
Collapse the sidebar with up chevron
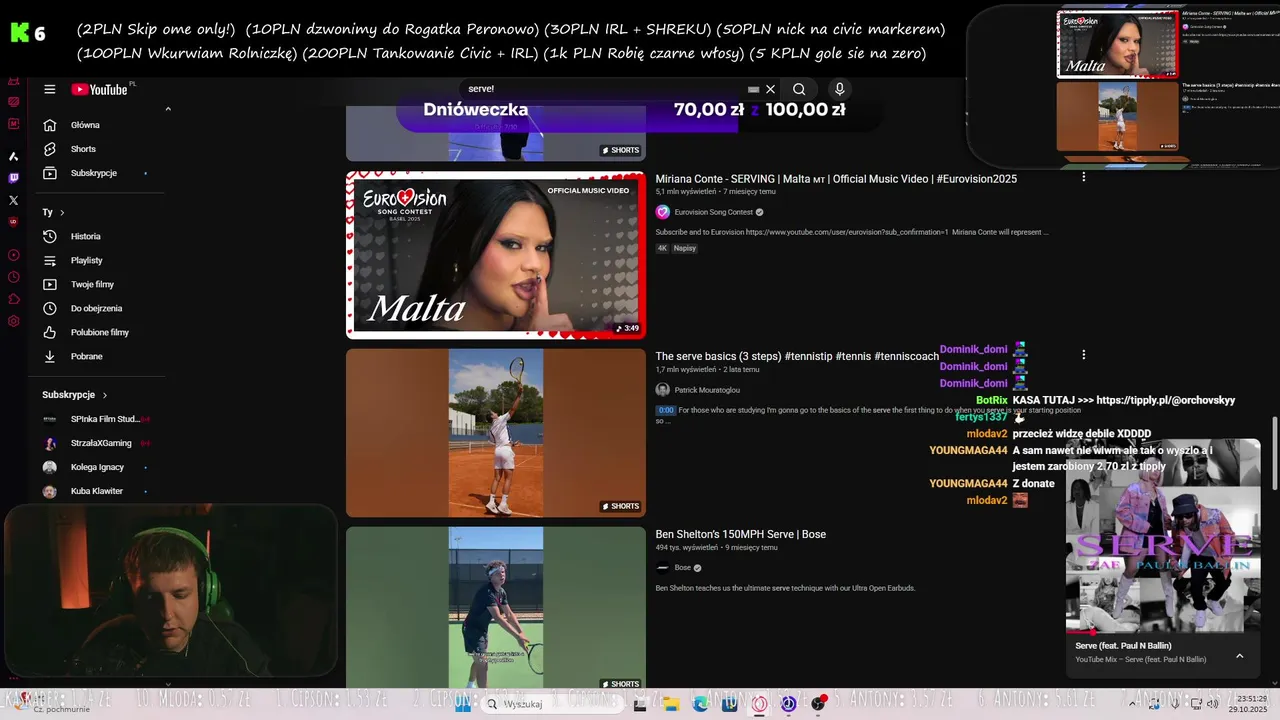coord(168,109)
